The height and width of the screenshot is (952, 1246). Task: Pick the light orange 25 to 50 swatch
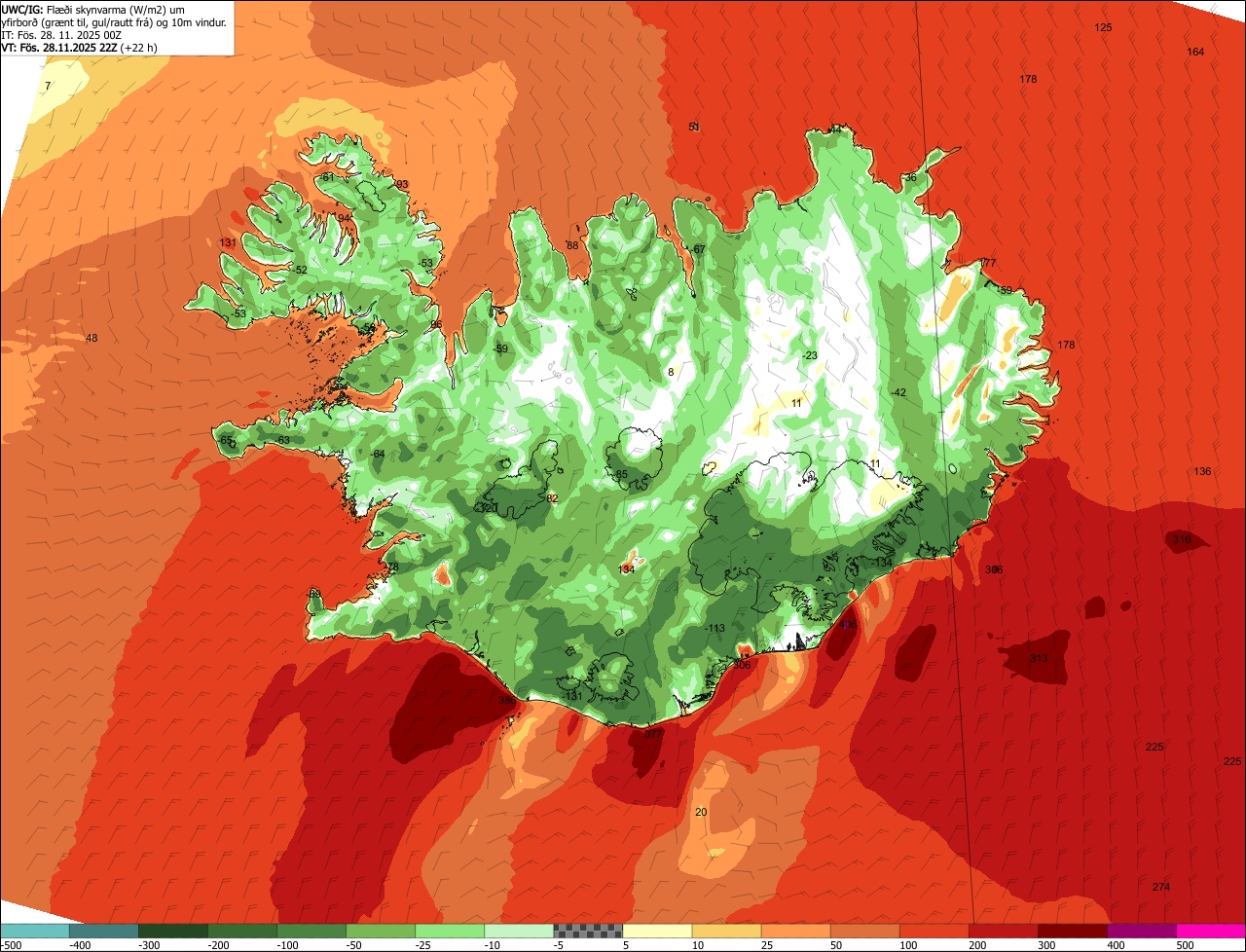point(795,931)
